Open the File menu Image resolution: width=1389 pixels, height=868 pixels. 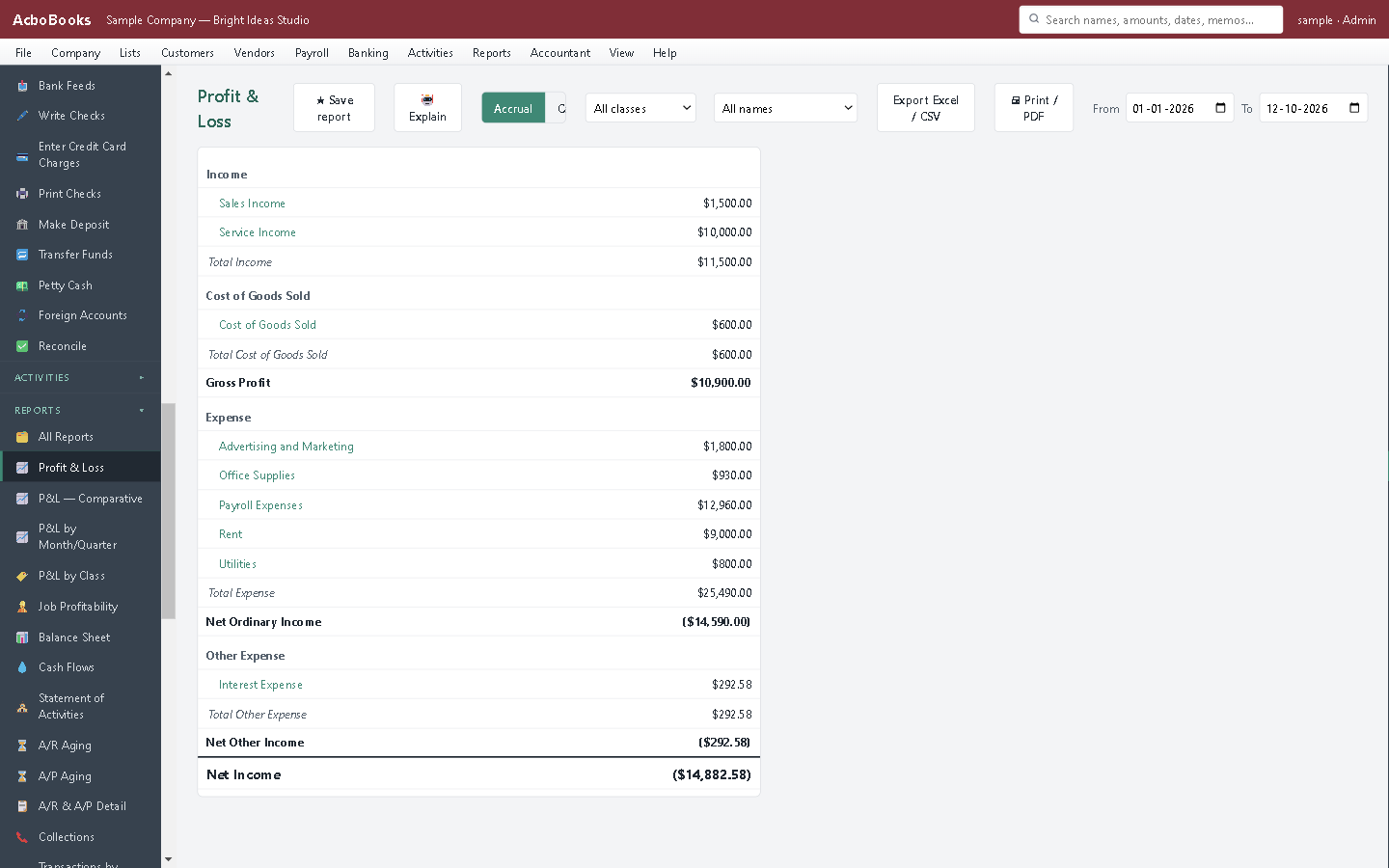pos(23,53)
